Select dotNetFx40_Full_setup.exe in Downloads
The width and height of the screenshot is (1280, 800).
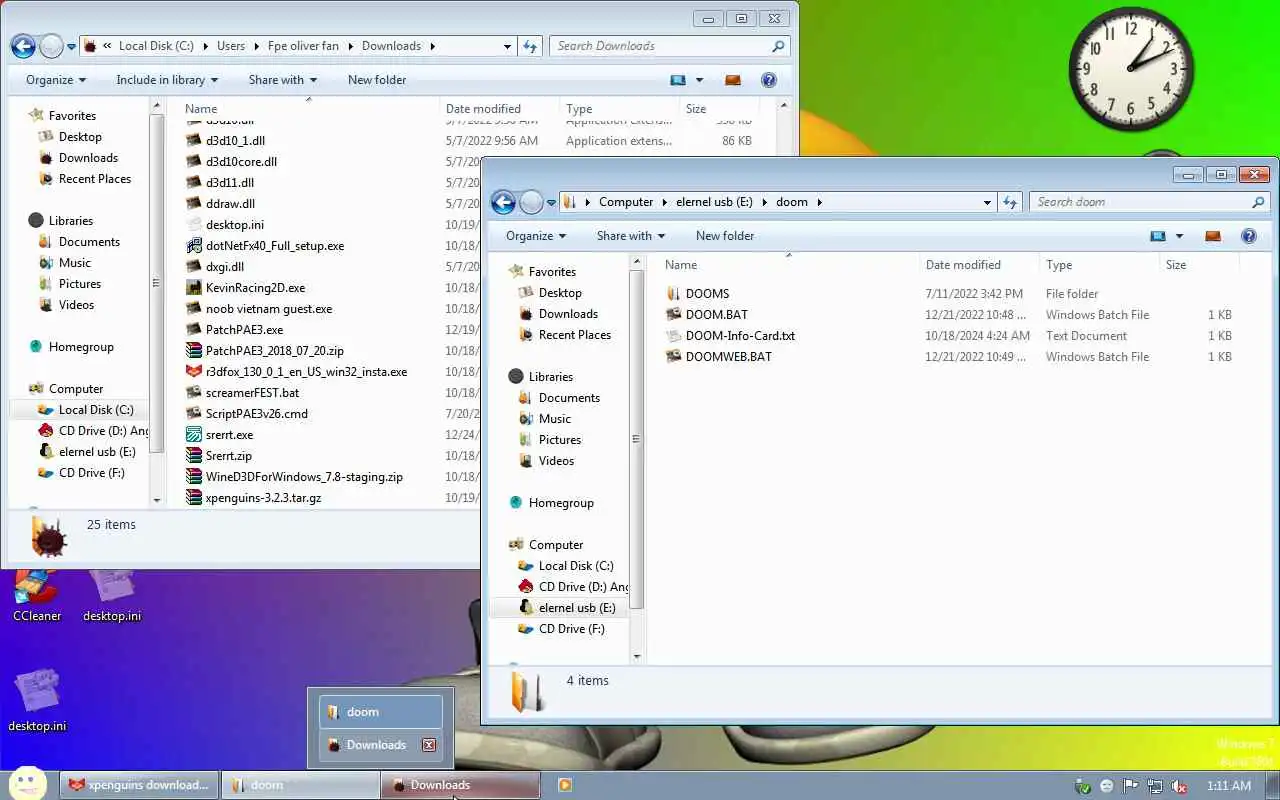(x=274, y=246)
